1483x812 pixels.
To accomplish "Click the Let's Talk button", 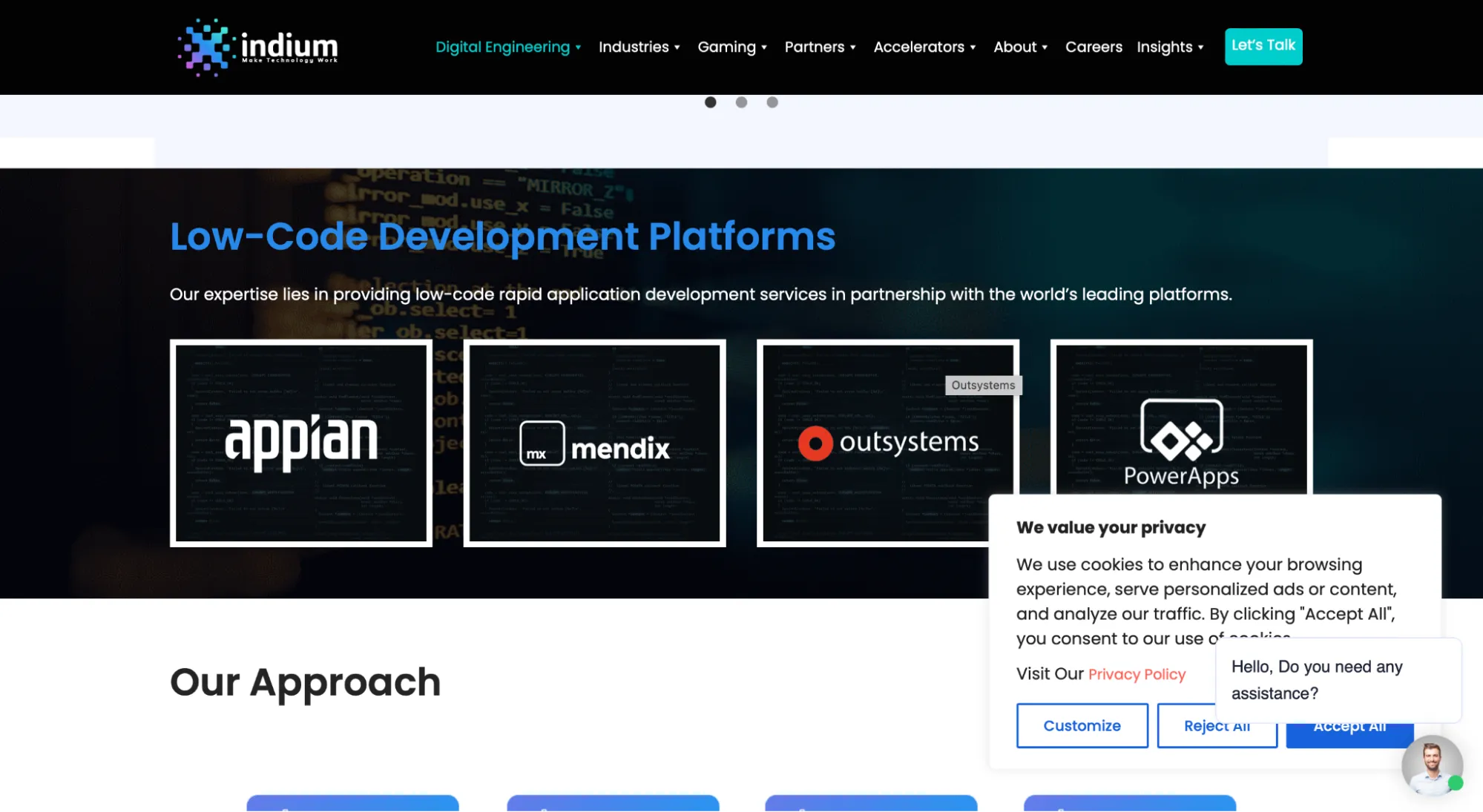I will [1263, 46].
